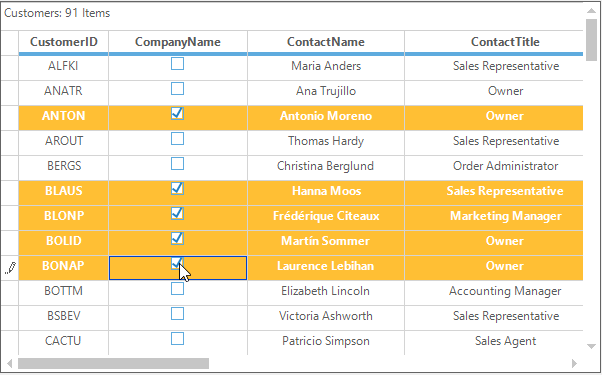Select the ANTON customer ID cell

(64, 118)
